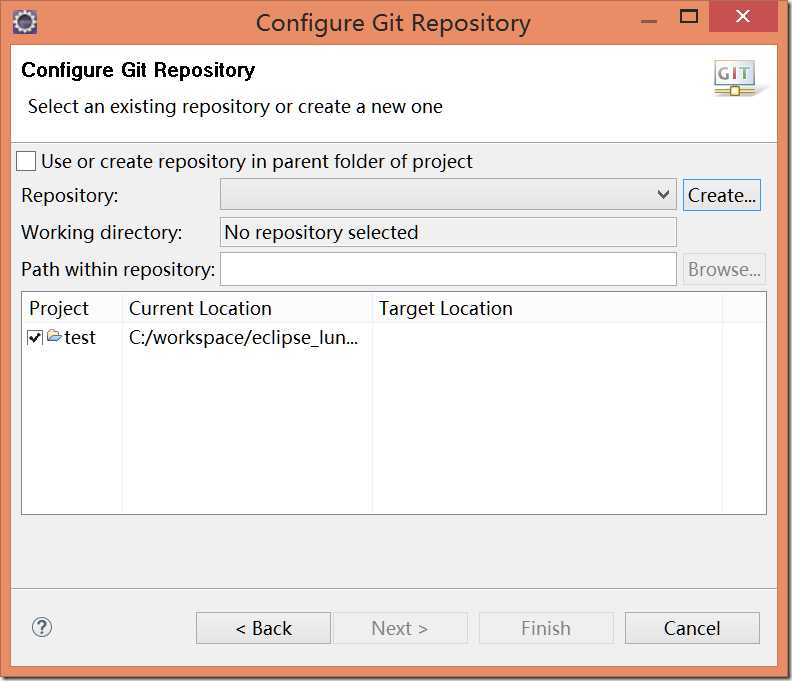
Task: Click the Working directory text field
Action: pos(448,232)
